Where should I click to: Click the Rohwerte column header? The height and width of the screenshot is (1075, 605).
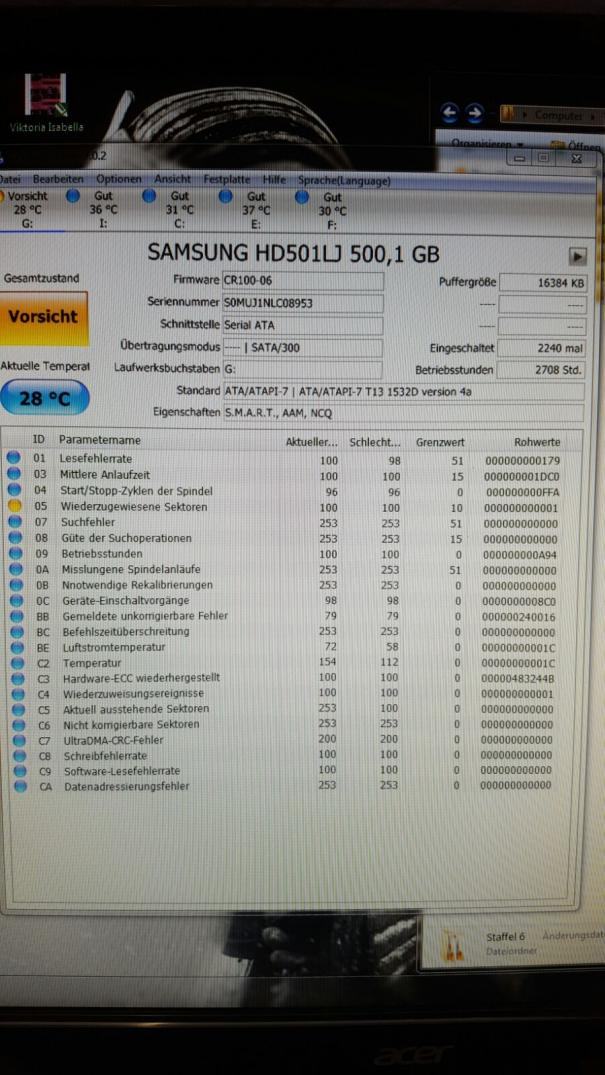(537, 442)
